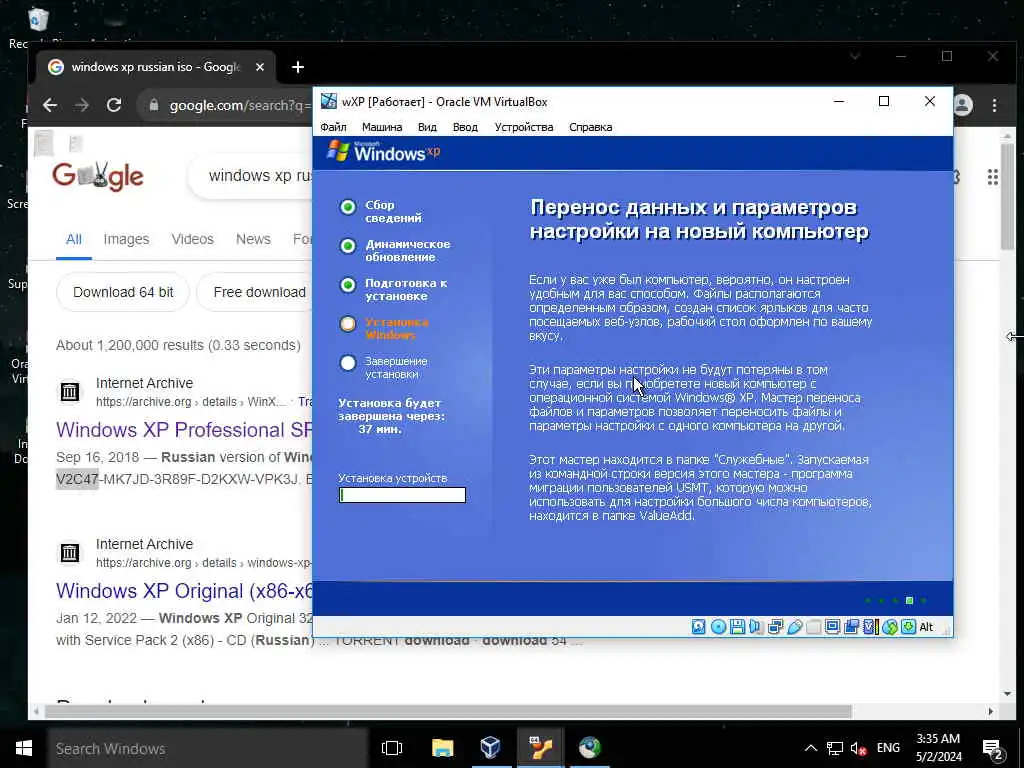Switch to the News search tab
Screen dimensions: 1024x768
tap(253, 239)
